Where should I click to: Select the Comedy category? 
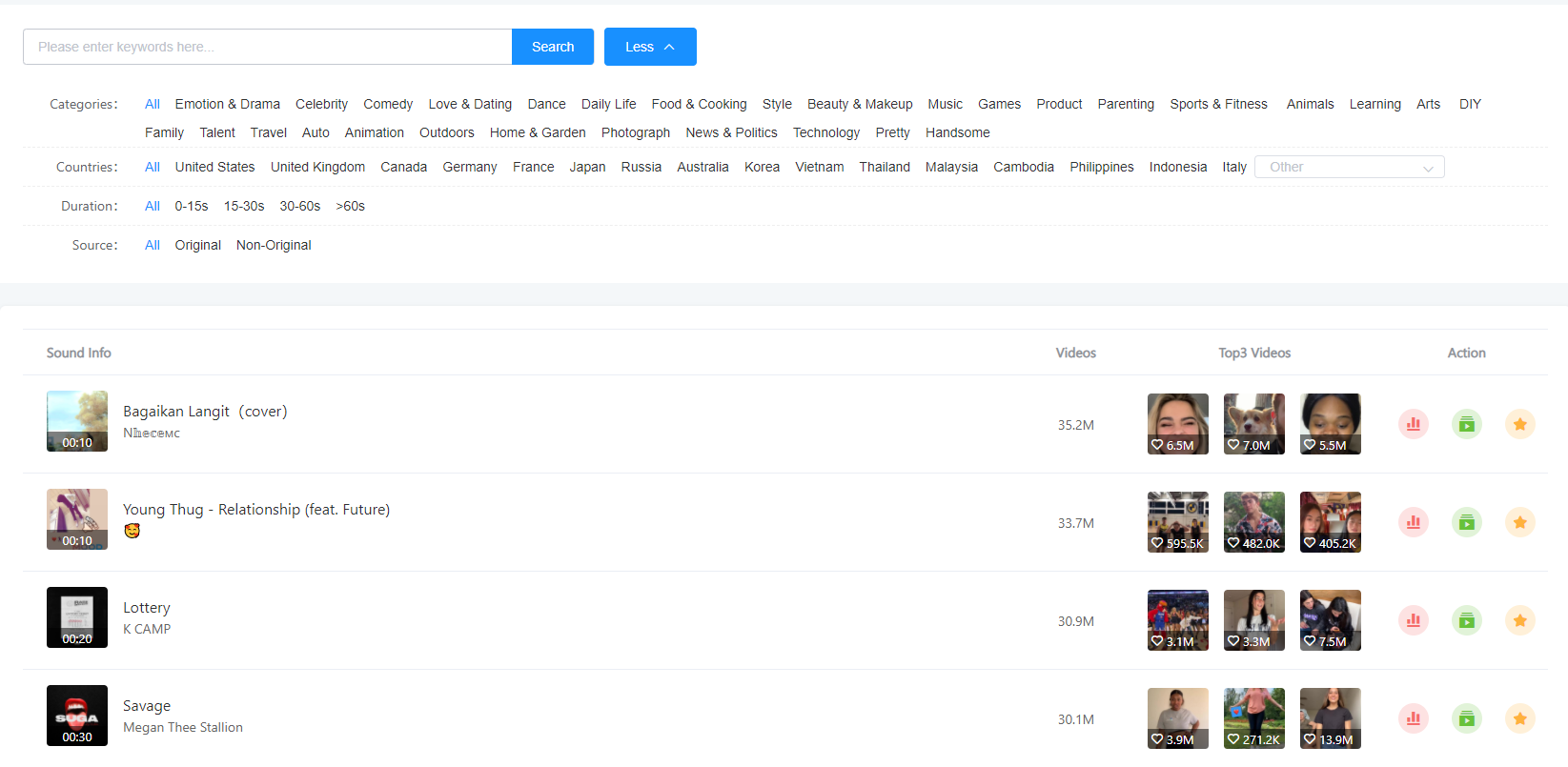click(388, 104)
